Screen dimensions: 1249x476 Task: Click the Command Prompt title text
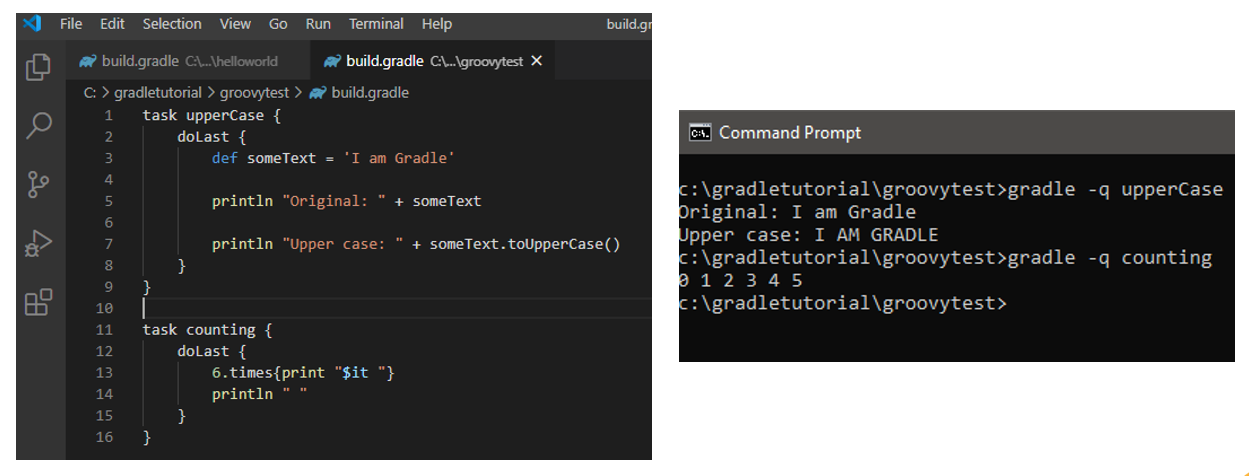[x=790, y=133]
